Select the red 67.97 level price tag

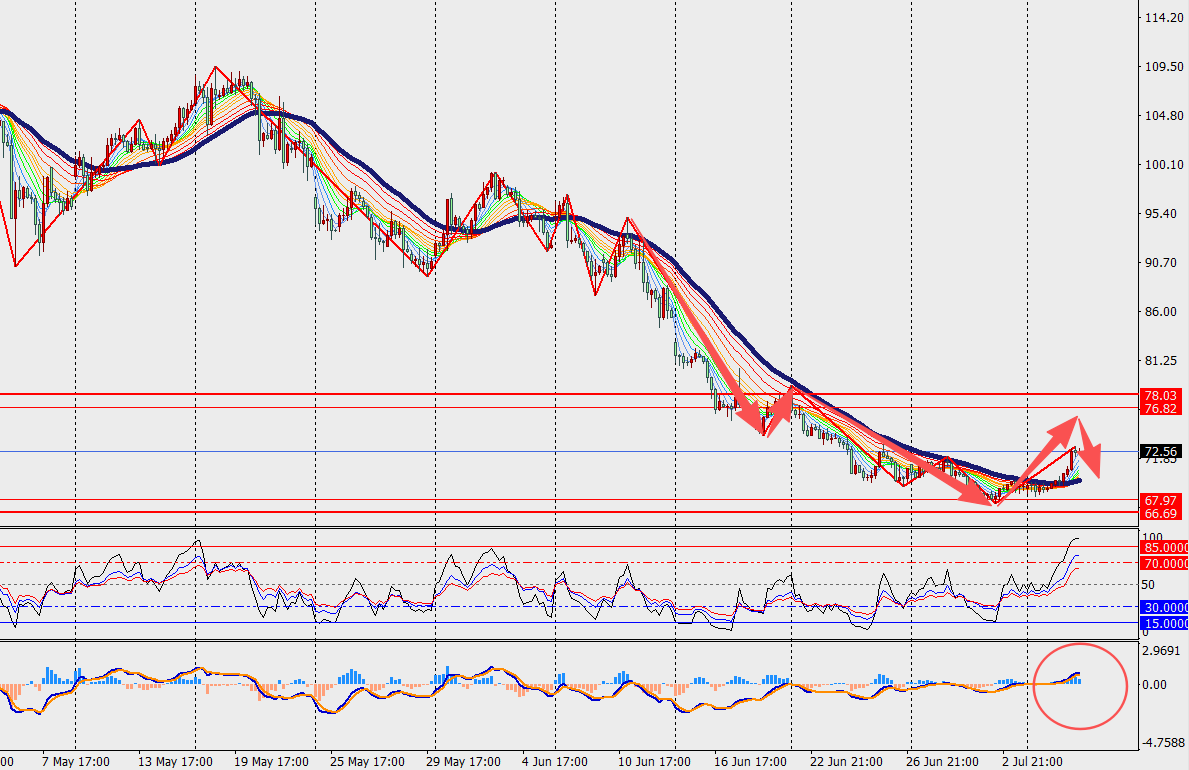pos(1161,501)
